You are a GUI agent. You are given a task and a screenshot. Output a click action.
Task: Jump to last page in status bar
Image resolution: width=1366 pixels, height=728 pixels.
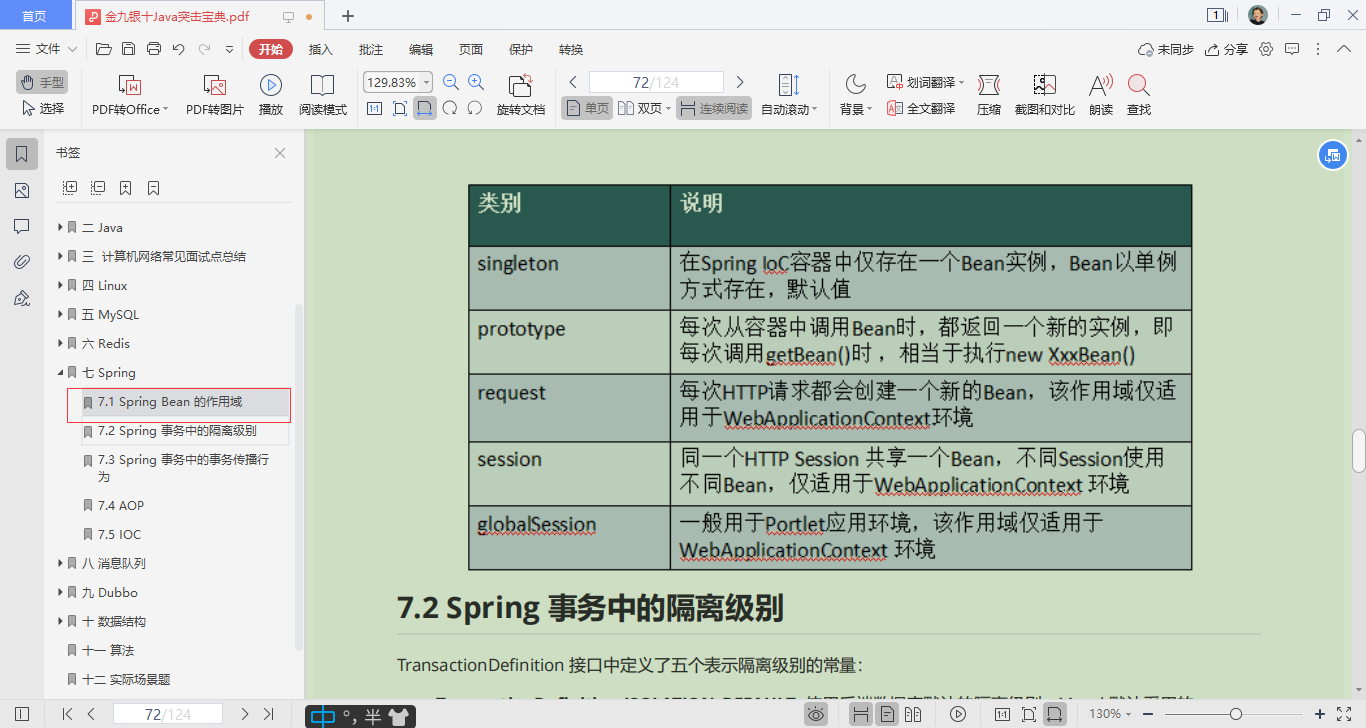pos(268,714)
